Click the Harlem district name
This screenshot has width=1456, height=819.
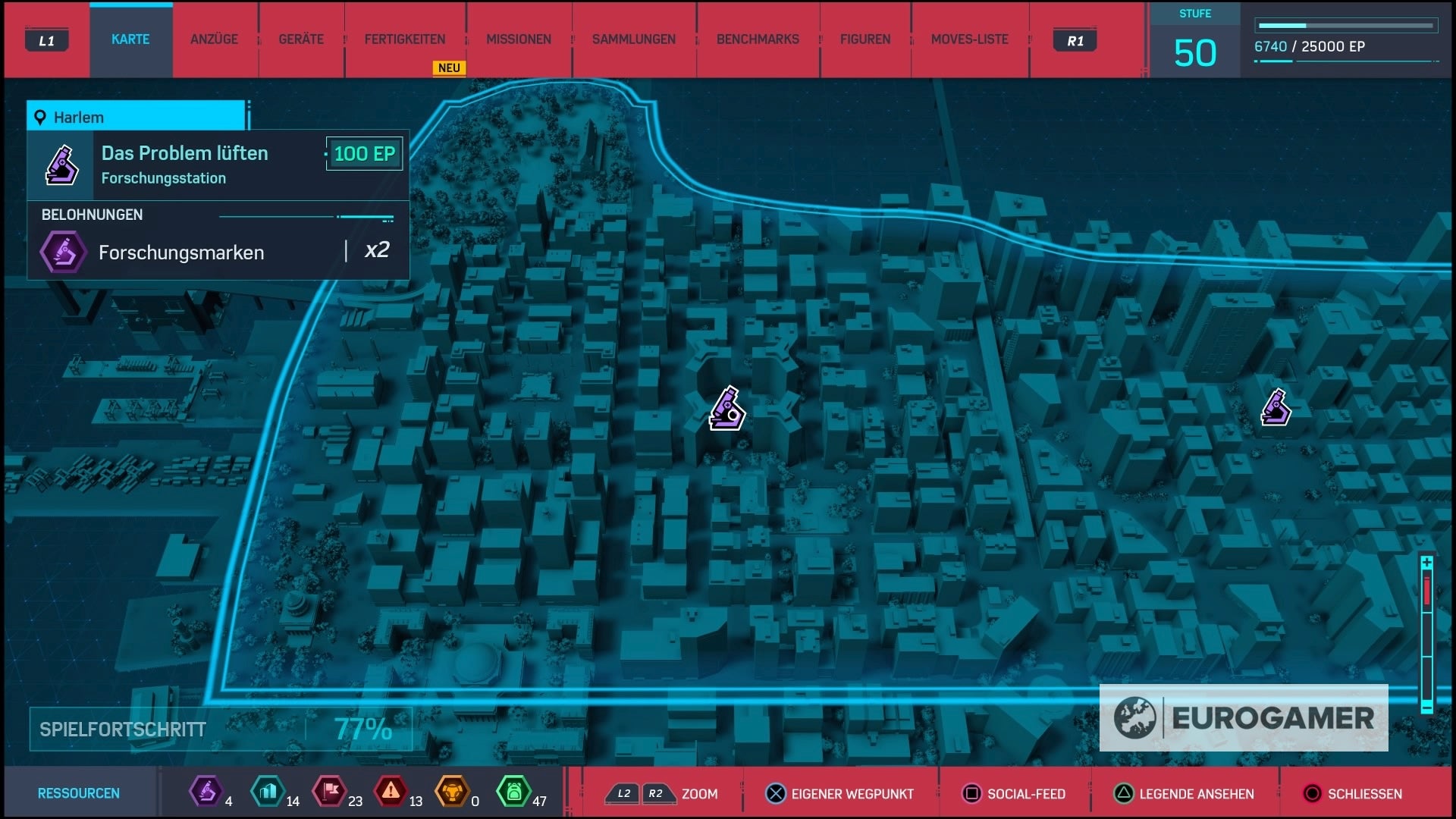[x=79, y=118]
